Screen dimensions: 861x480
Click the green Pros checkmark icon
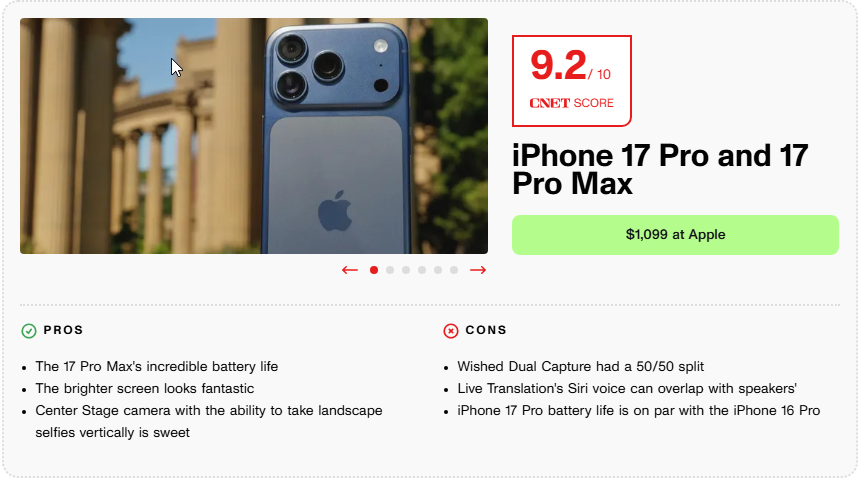tap(29, 331)
